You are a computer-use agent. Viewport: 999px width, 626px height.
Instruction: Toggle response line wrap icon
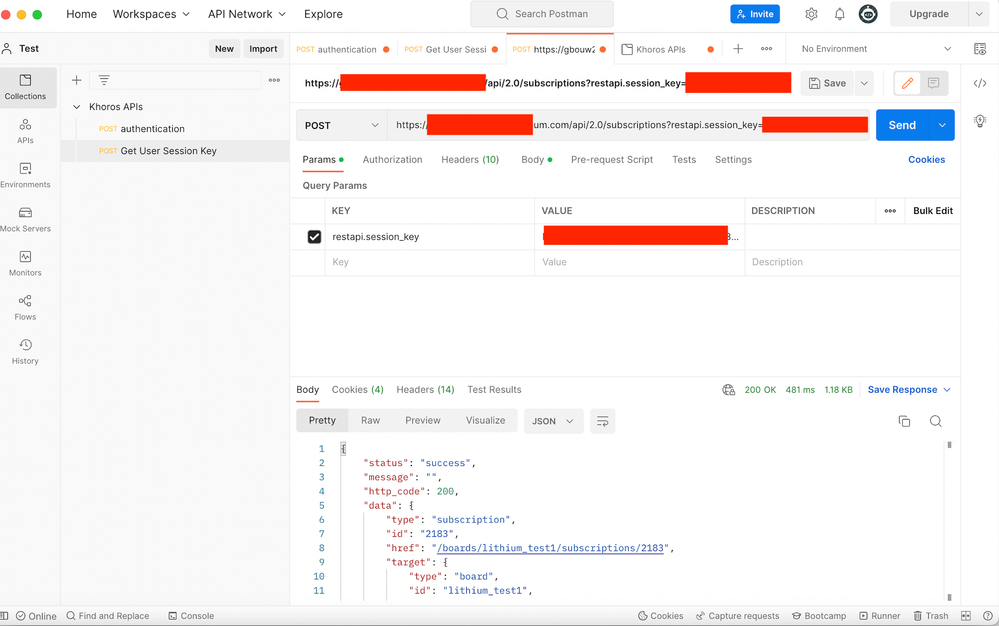pyautogui.click(x=602, y=421)
